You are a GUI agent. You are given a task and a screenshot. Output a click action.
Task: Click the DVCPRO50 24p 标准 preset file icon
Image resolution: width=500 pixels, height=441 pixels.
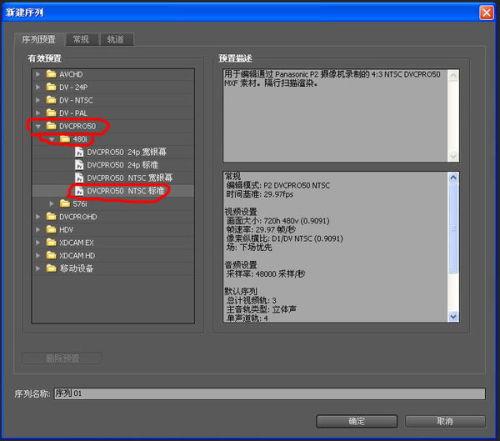(79, 165)
